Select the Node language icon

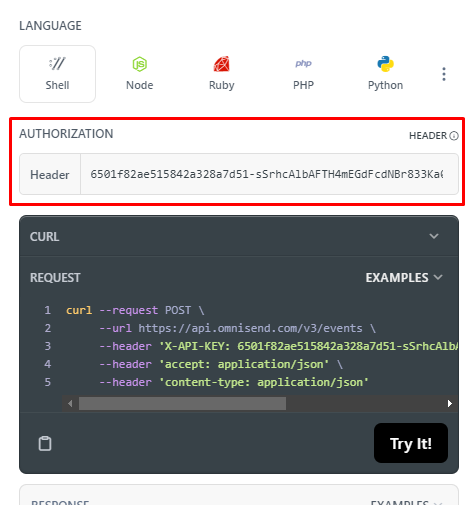pos(140,64)
